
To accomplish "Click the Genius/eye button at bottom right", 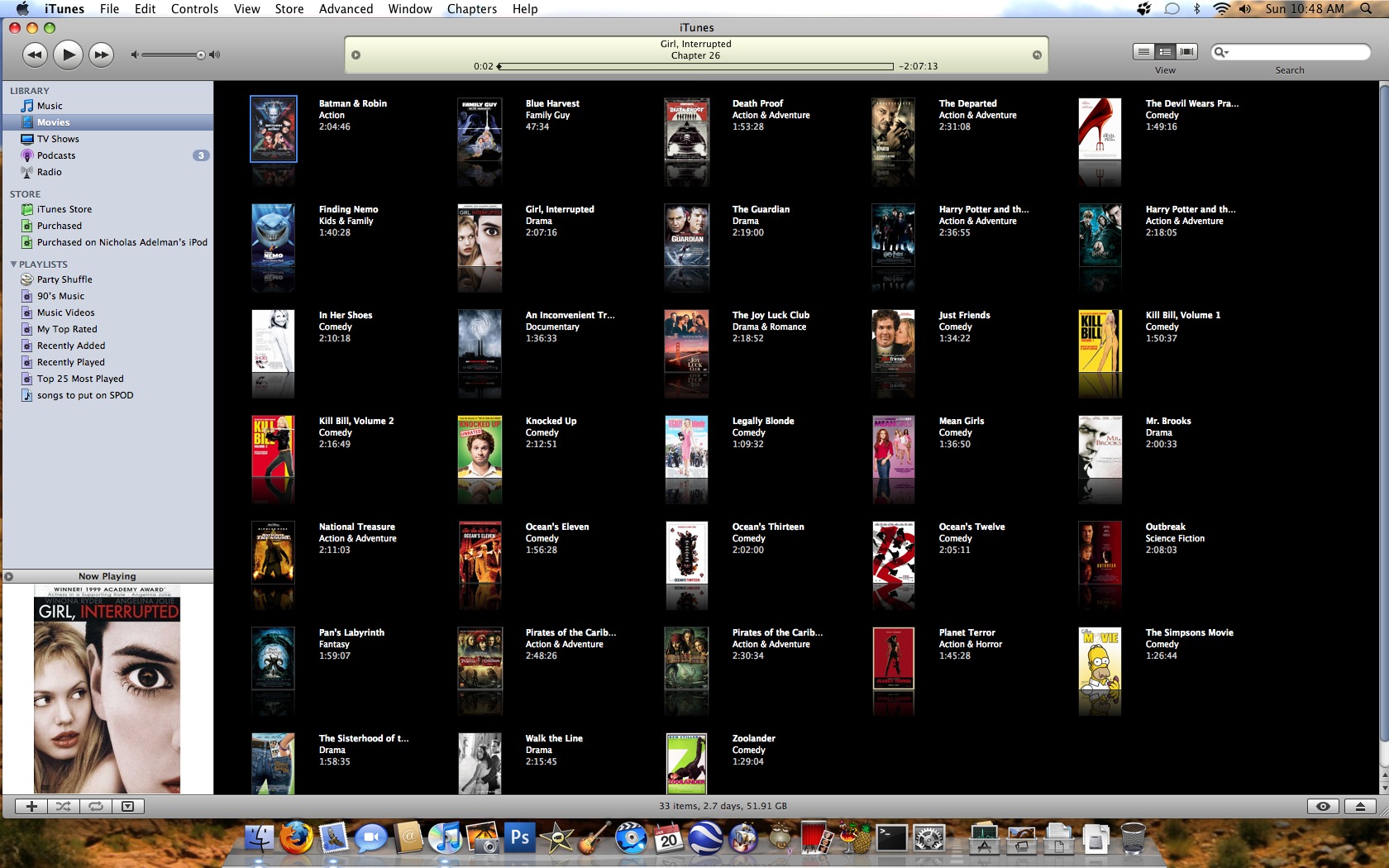I will click(x=1323, y=806).
